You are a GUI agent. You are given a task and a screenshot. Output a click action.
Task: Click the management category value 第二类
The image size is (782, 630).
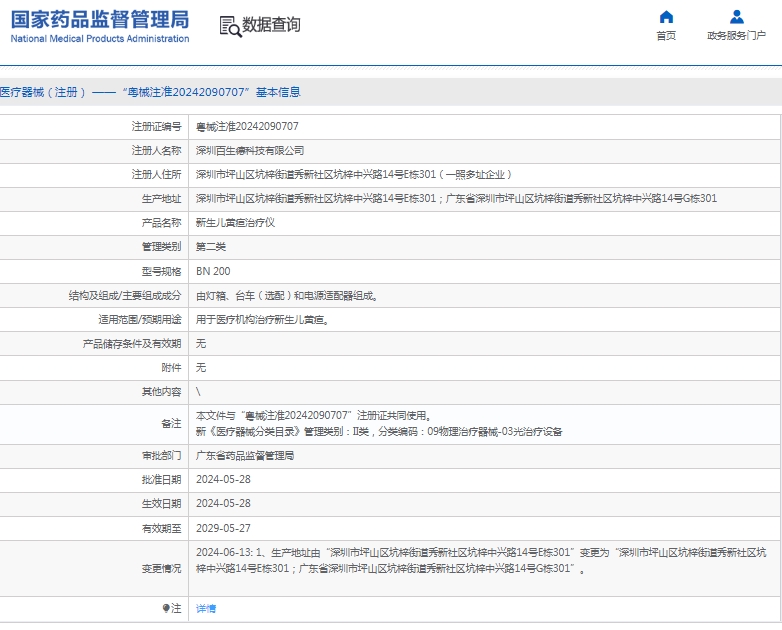pos(211,246)
